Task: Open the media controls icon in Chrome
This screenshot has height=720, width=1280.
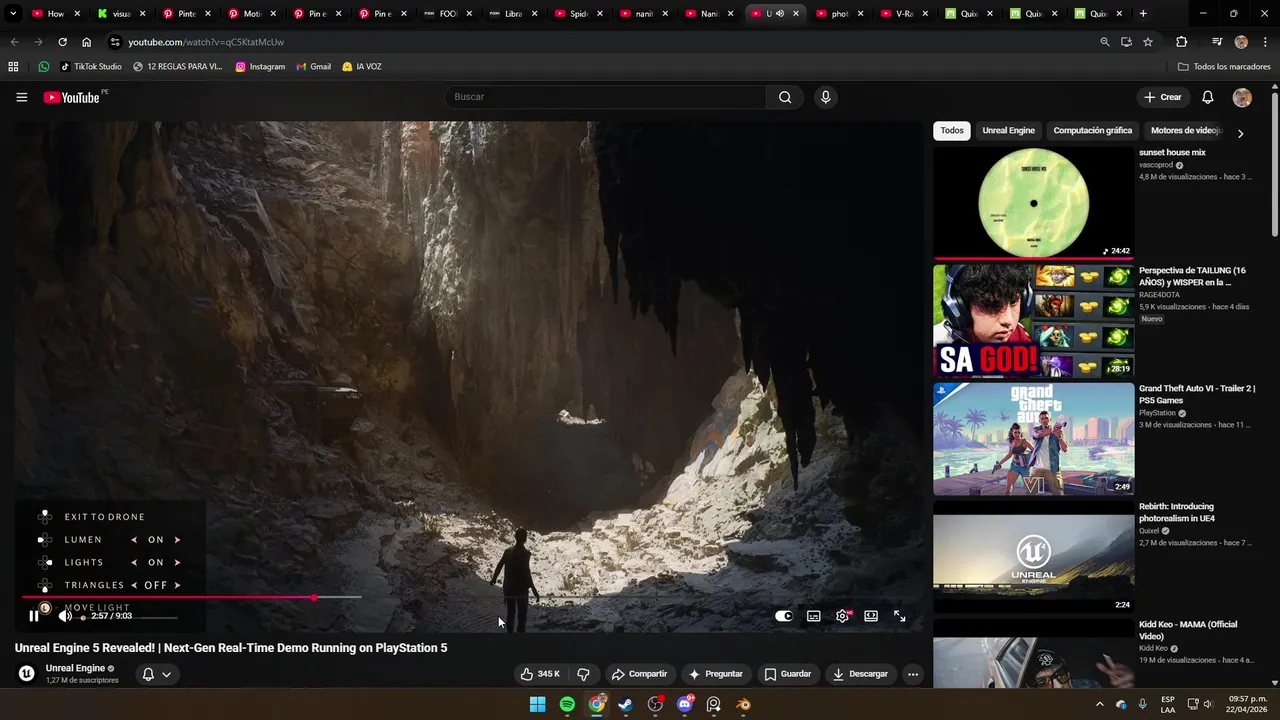Action: point(1217,42)
